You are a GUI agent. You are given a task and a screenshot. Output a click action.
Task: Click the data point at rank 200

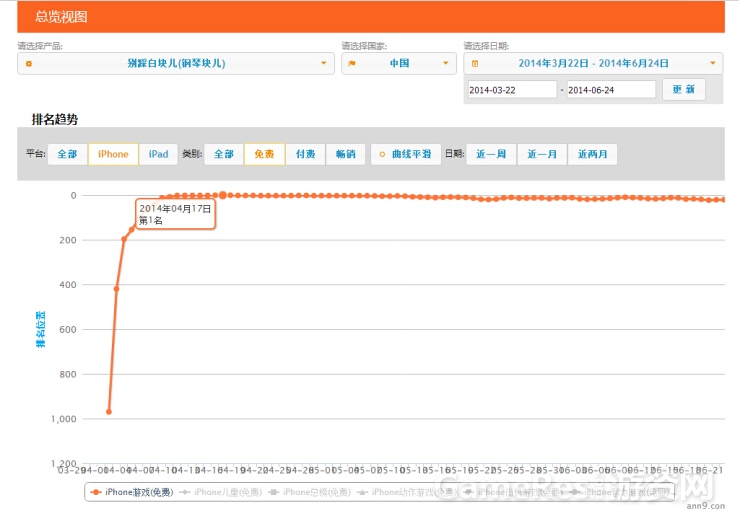[124, 239]
